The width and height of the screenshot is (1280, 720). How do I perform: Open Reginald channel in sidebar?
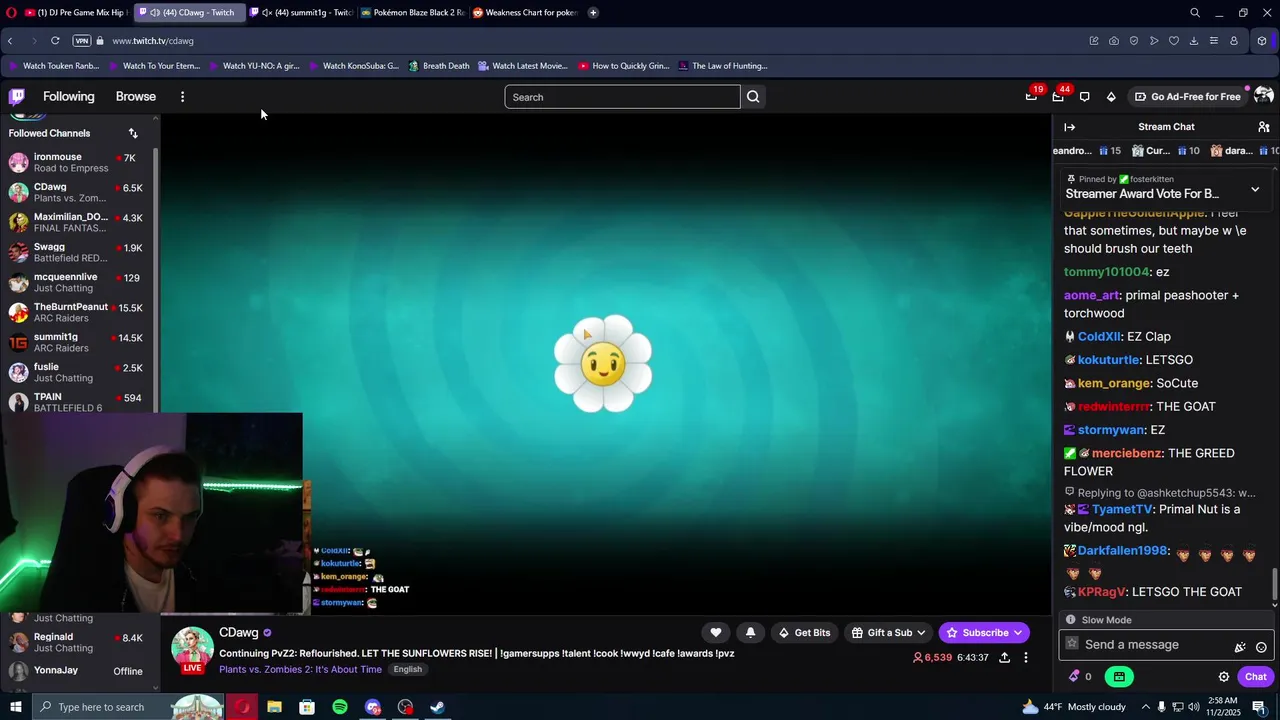(x=78, y=642)
